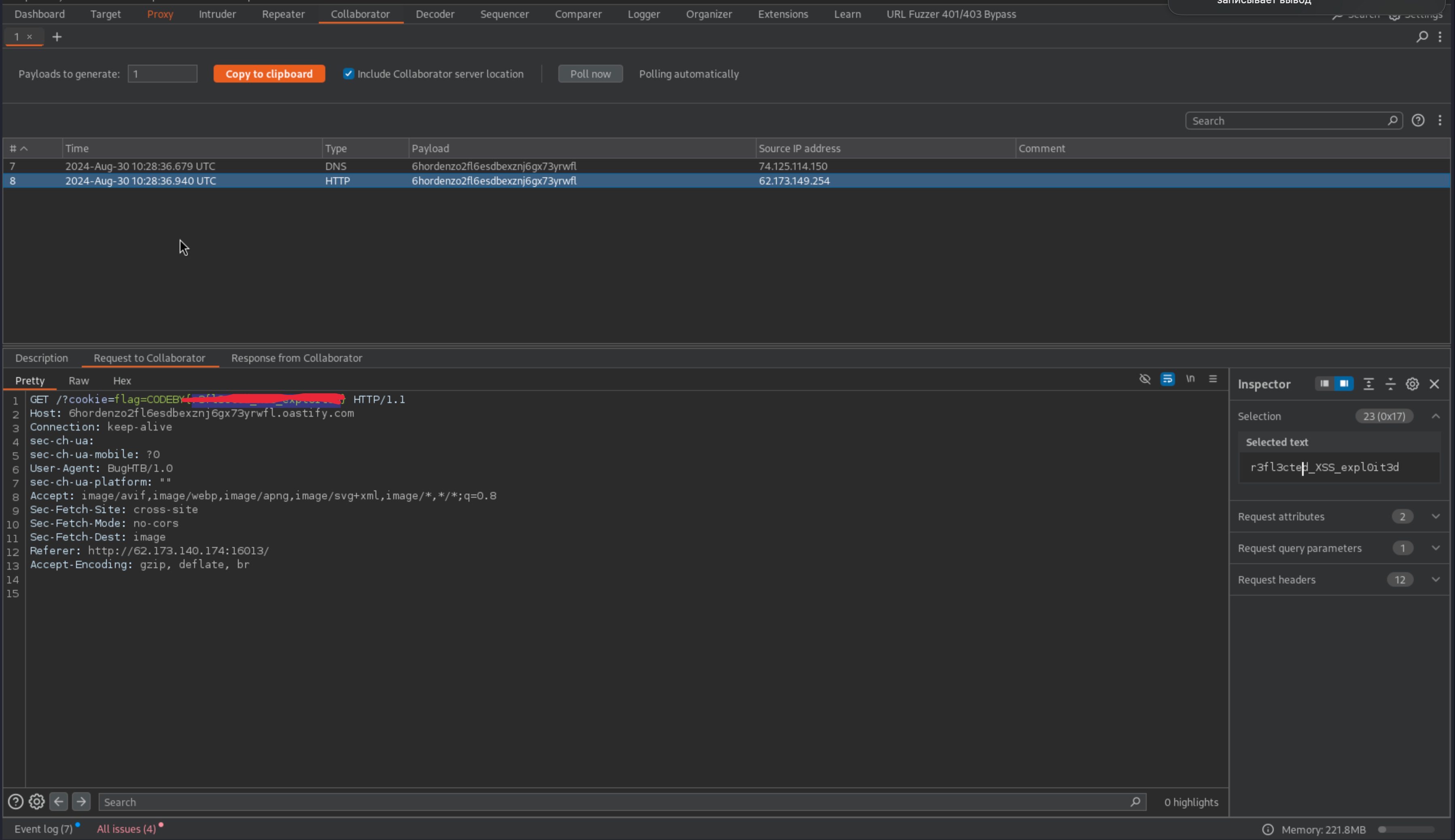Screen dimensions: 1455x840
Task: Expand Request headers section
Action: tap(1436, 580)
